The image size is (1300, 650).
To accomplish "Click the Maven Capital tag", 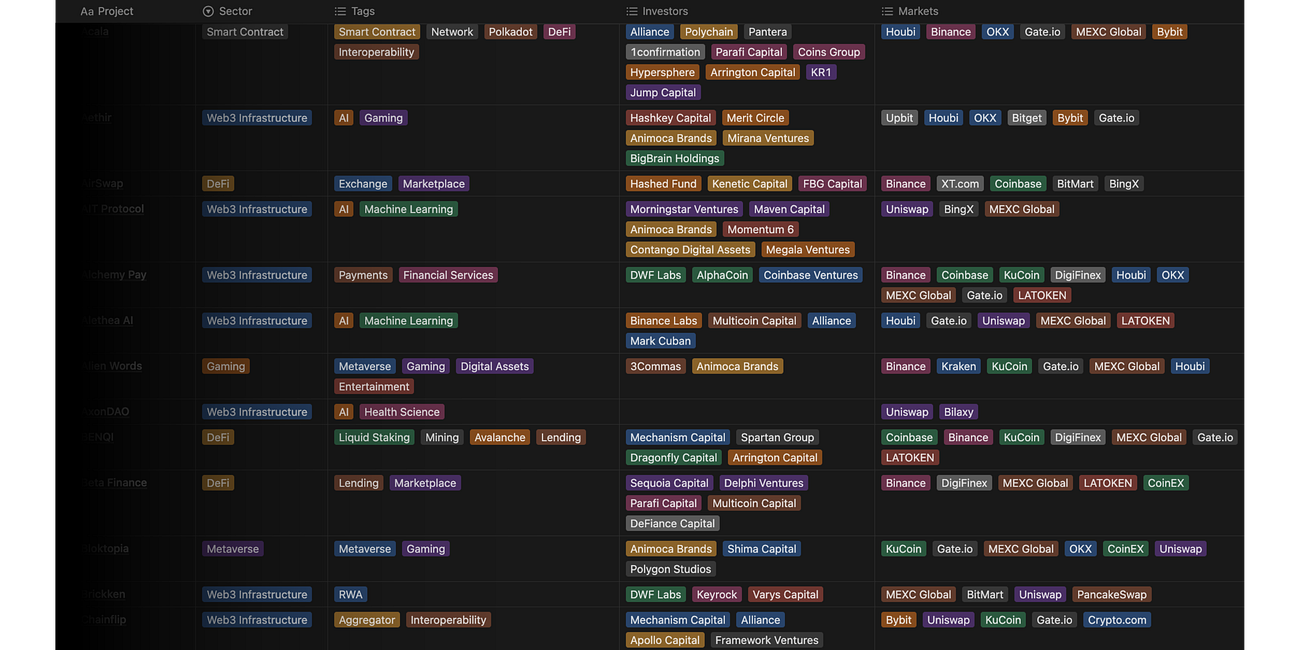I will (789, 209).
